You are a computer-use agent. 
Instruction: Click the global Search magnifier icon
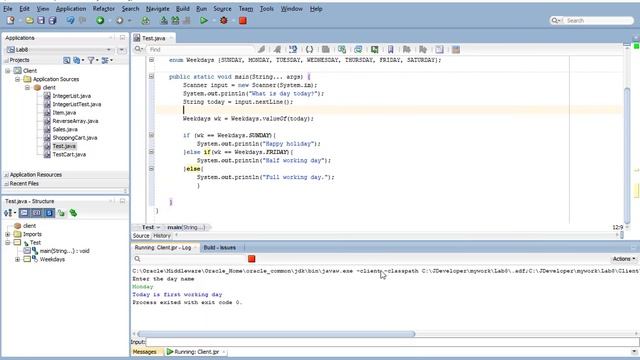click(555, 20)
